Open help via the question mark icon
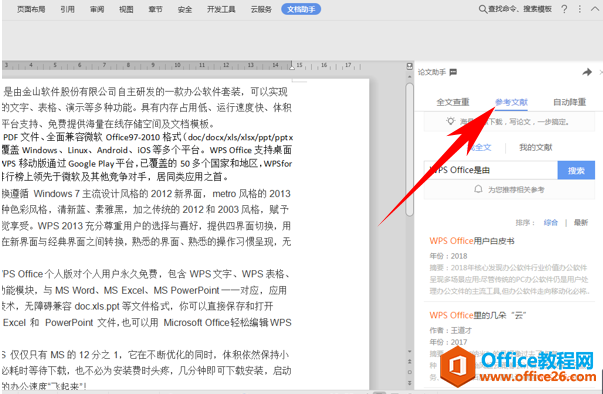The image size is (603, 394). [564, 9]
